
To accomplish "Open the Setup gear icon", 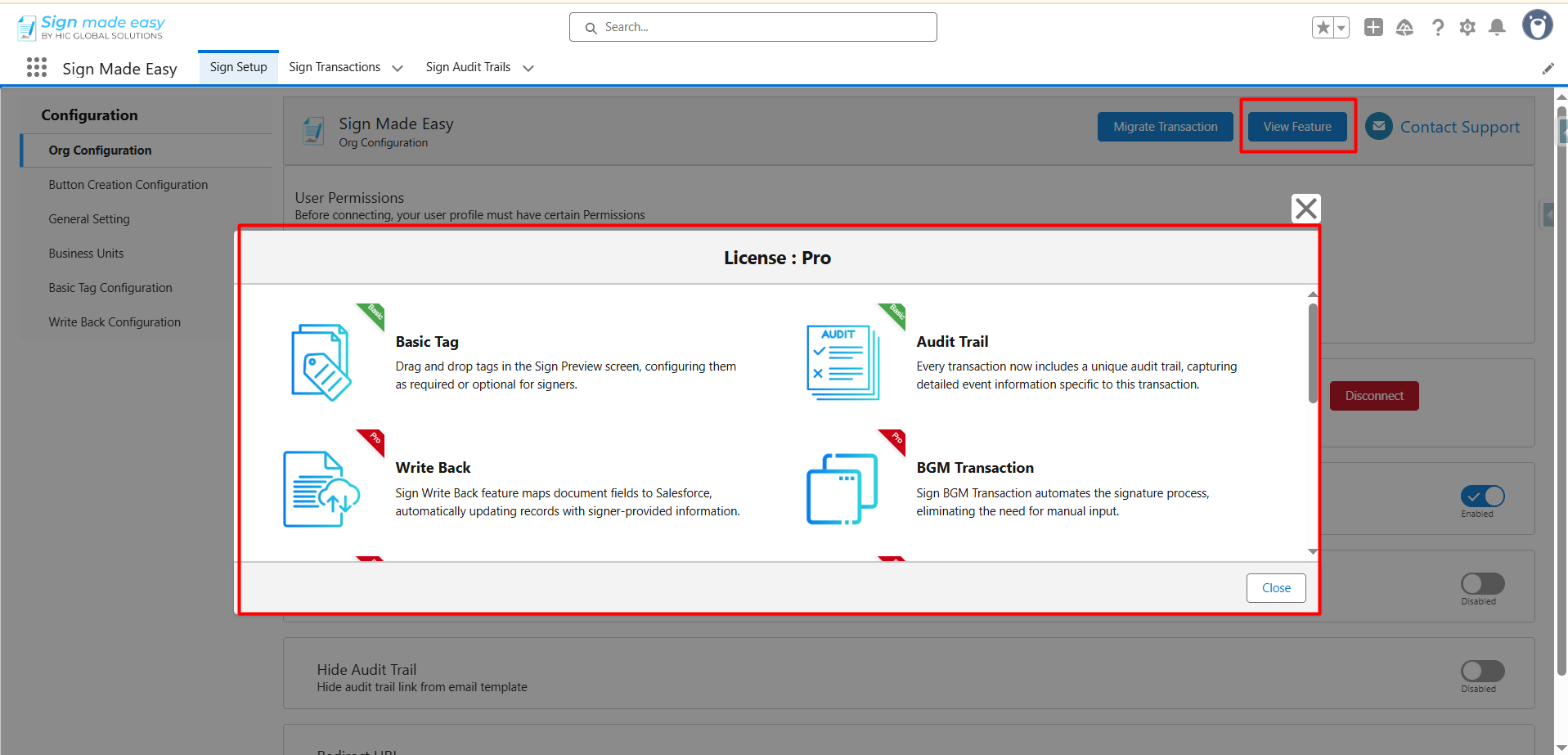I will (1467, 27).
